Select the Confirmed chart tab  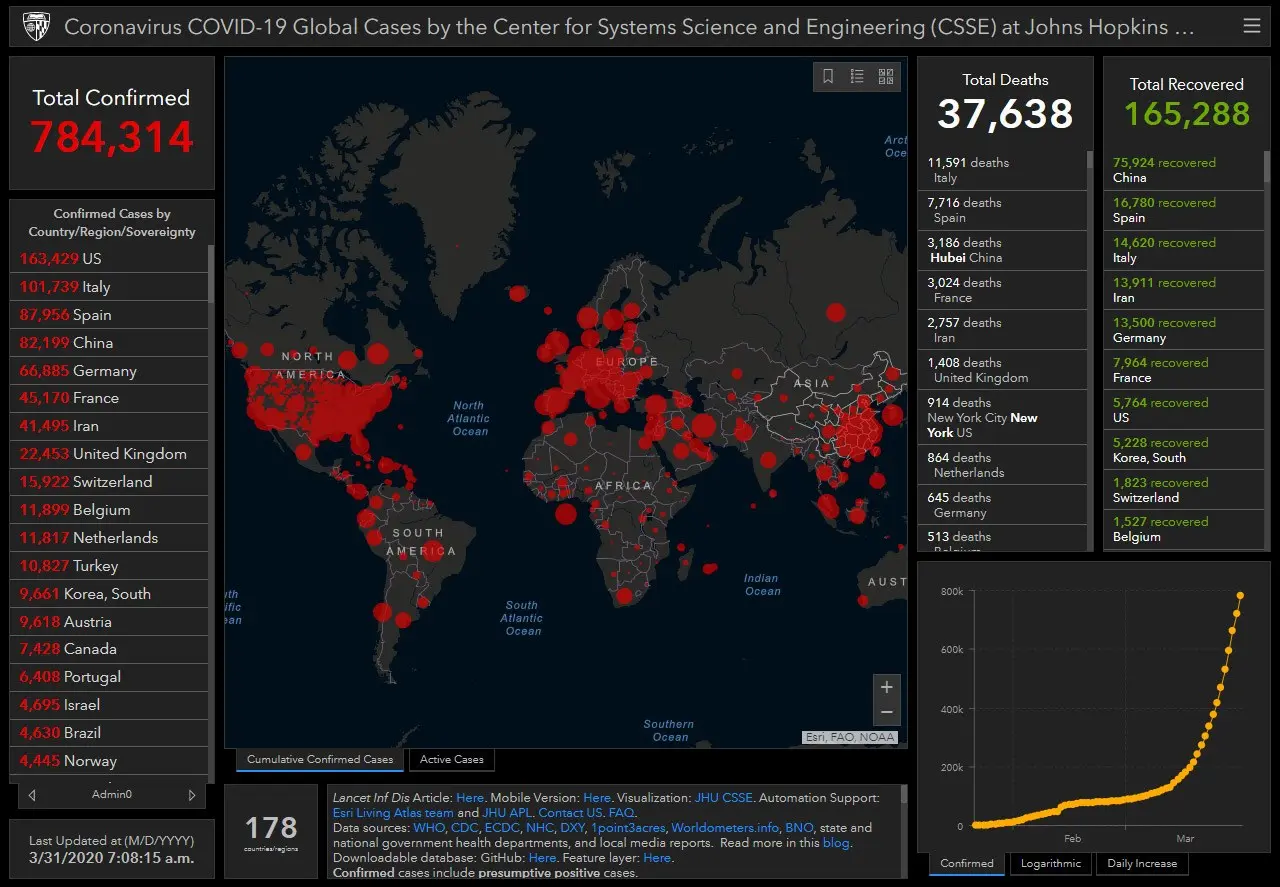(967, 864)
